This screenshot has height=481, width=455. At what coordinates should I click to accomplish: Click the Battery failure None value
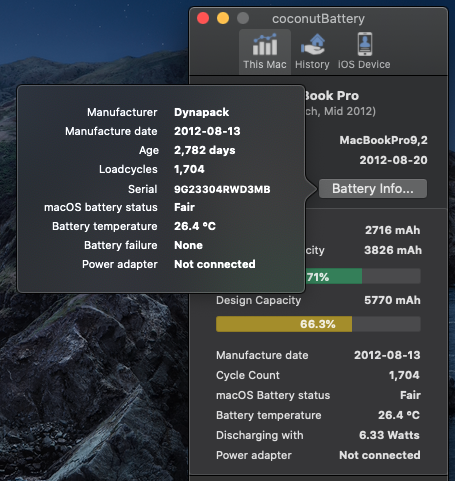click(188, 245)
